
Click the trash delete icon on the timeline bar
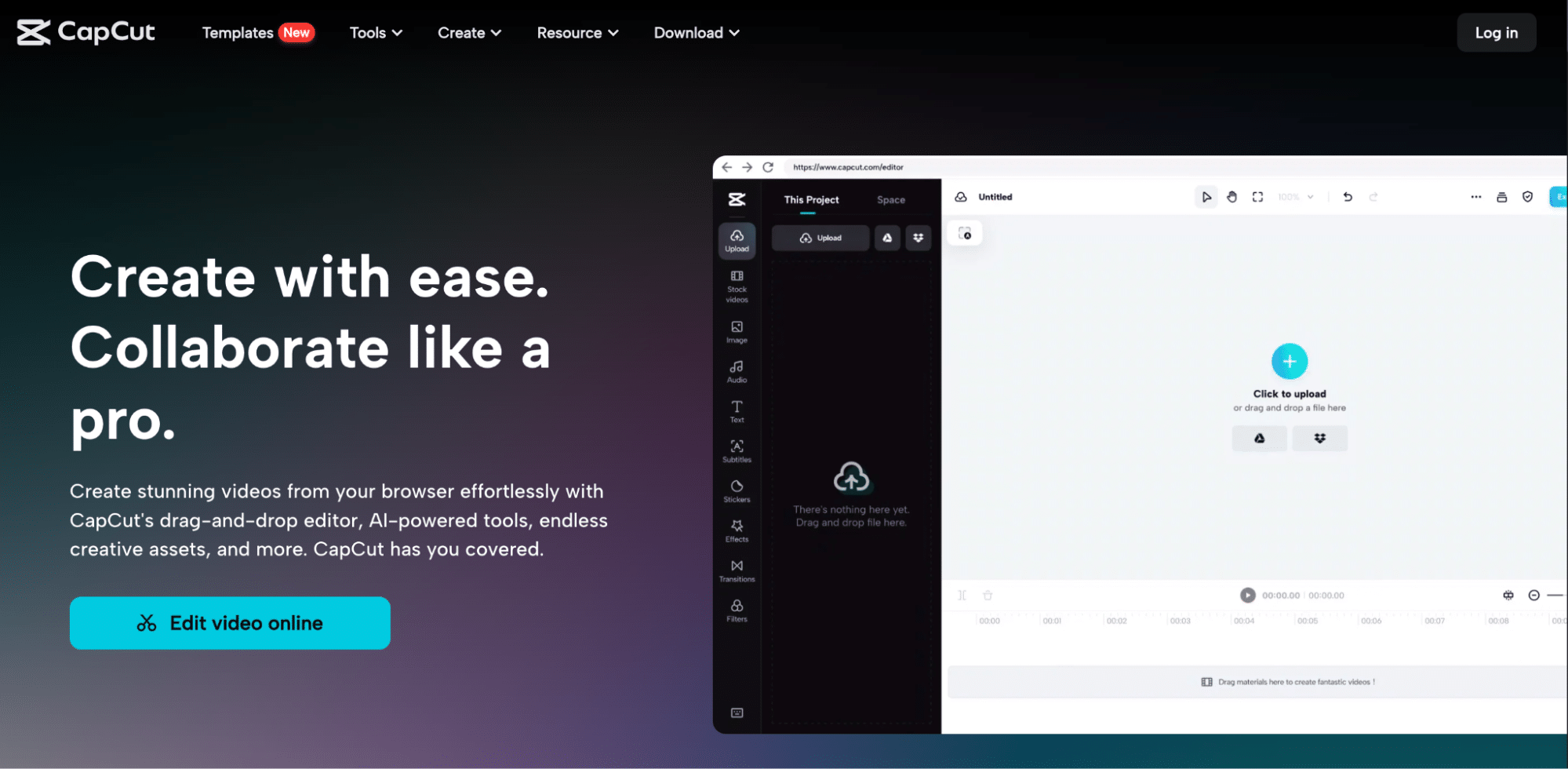[988, 596]
